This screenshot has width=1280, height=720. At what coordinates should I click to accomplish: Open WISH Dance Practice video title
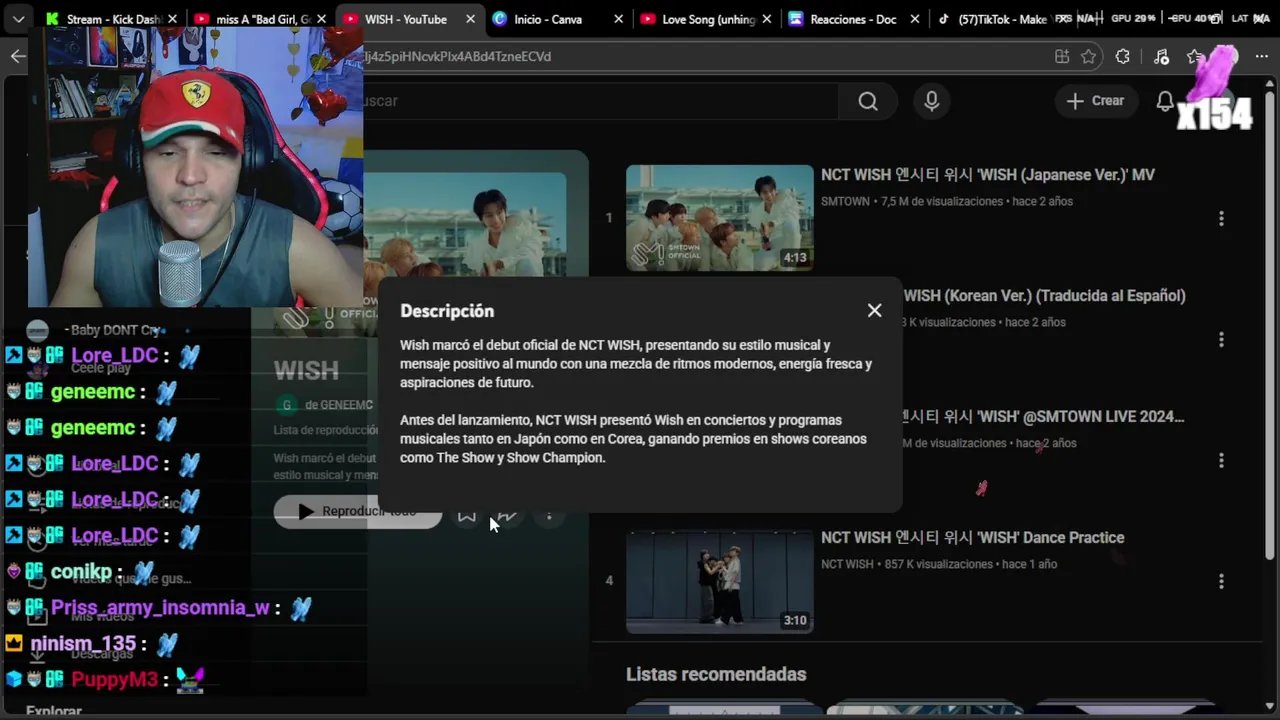coord(973,538)
